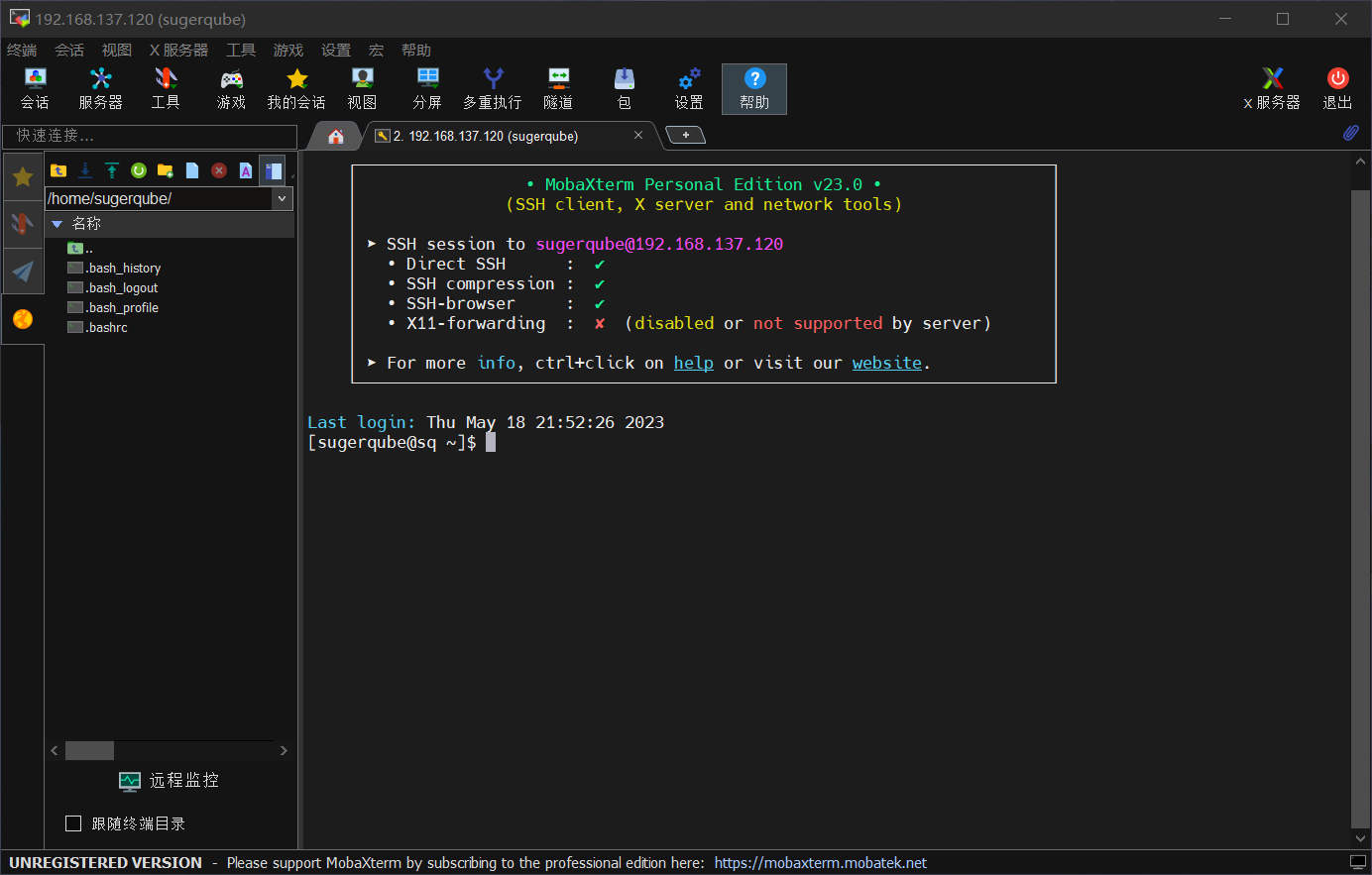Refresh the SFTP folder with green icon
The width and height of the screenshot is (1372, 875).
click(139, 170)
